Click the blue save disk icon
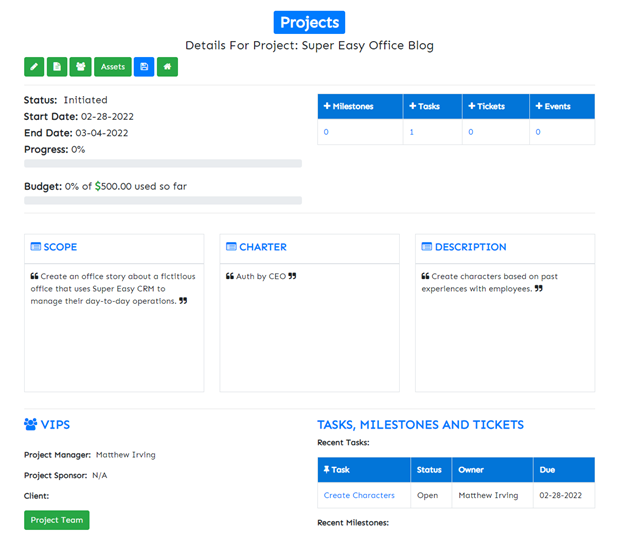 coord(144,67)
